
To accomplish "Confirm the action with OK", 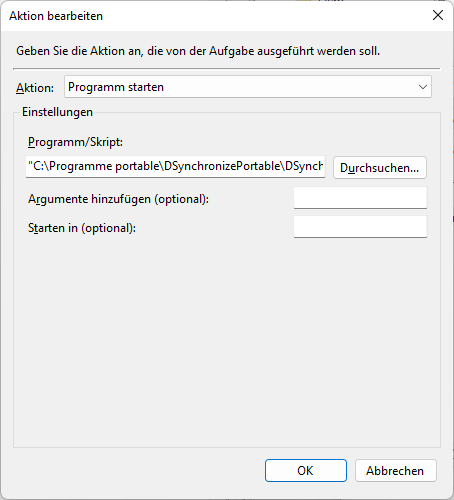I will [x=306, y=470].
